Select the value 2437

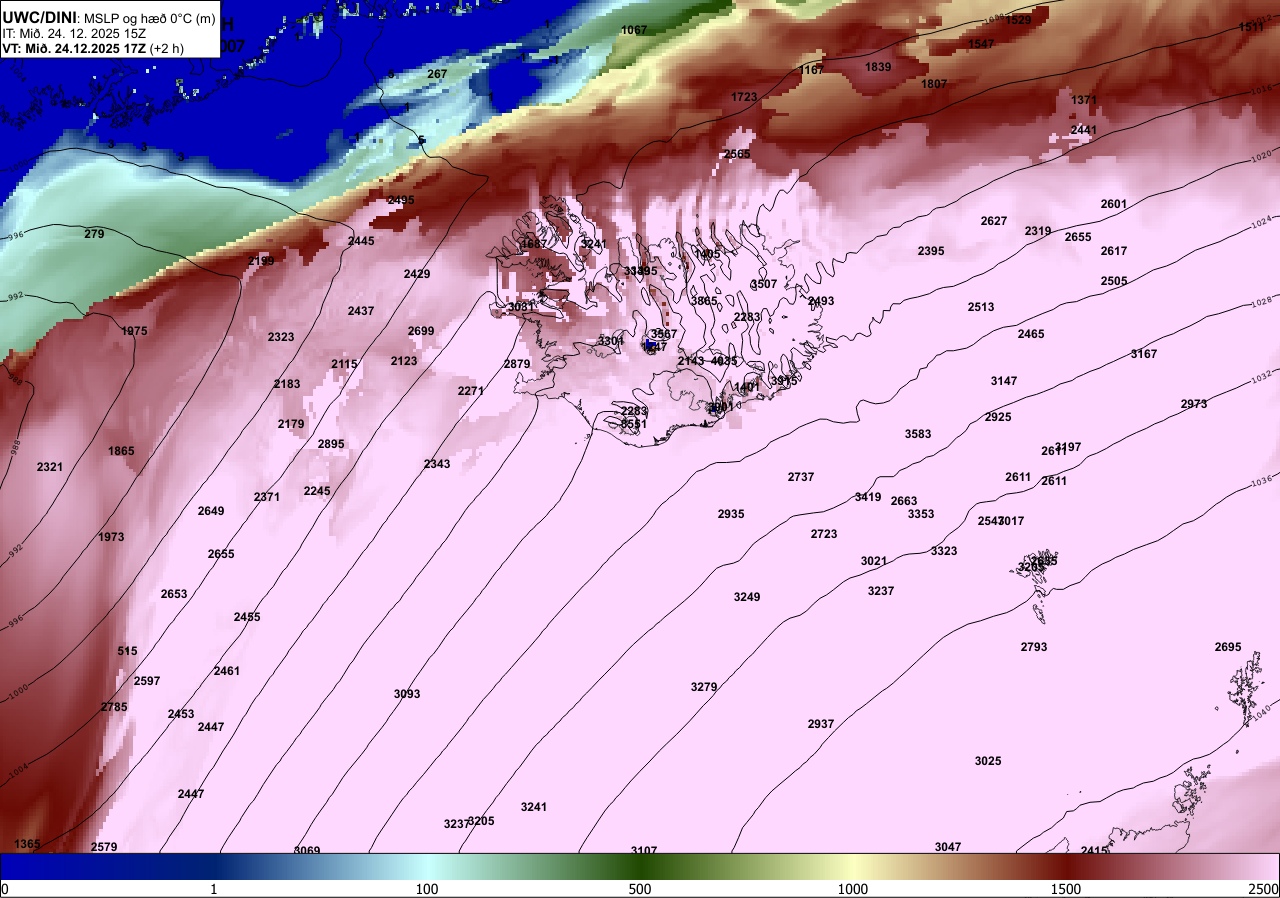(361, 311)
